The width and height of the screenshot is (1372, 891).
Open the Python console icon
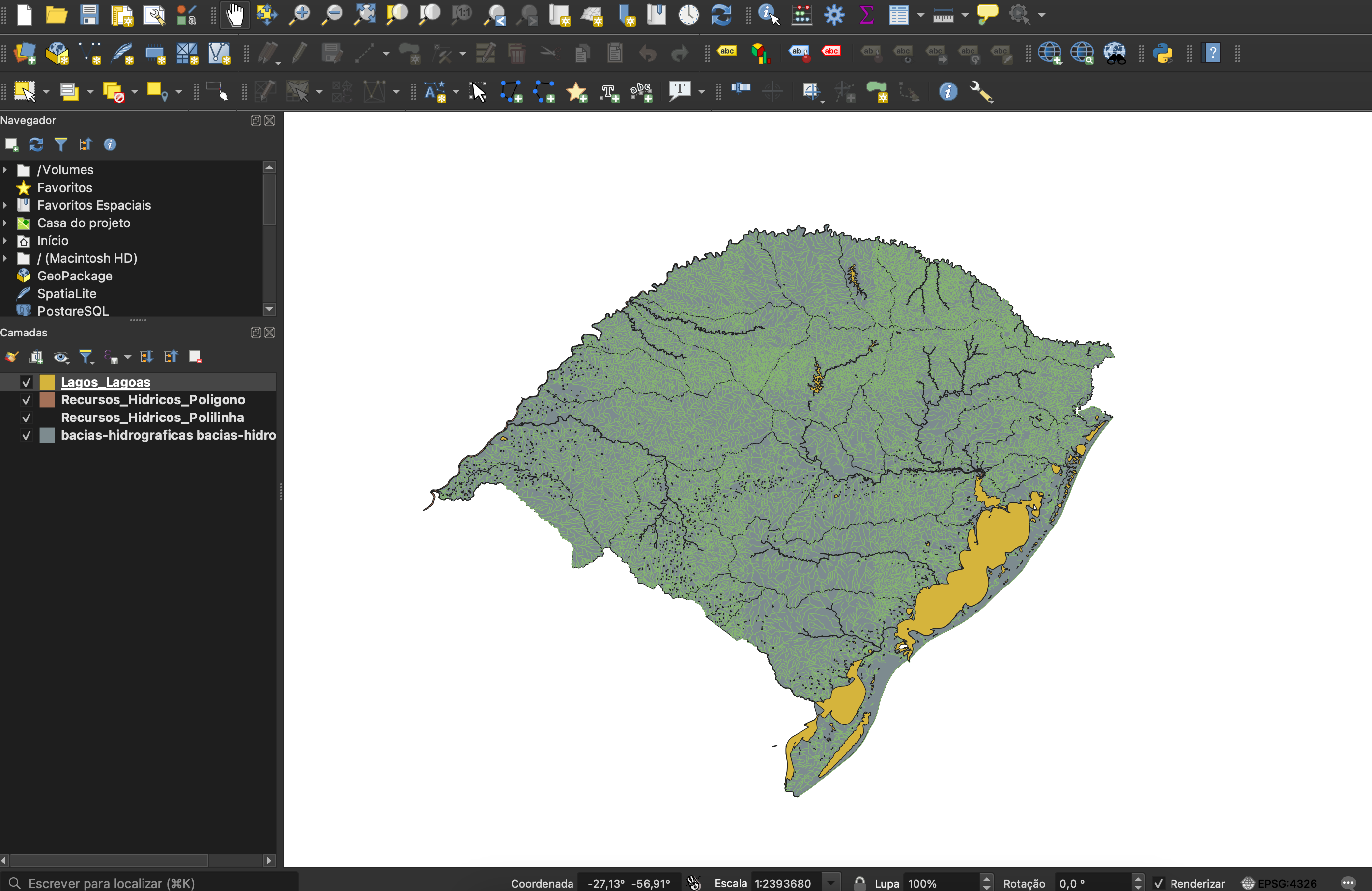click(x=1163, y=54)
